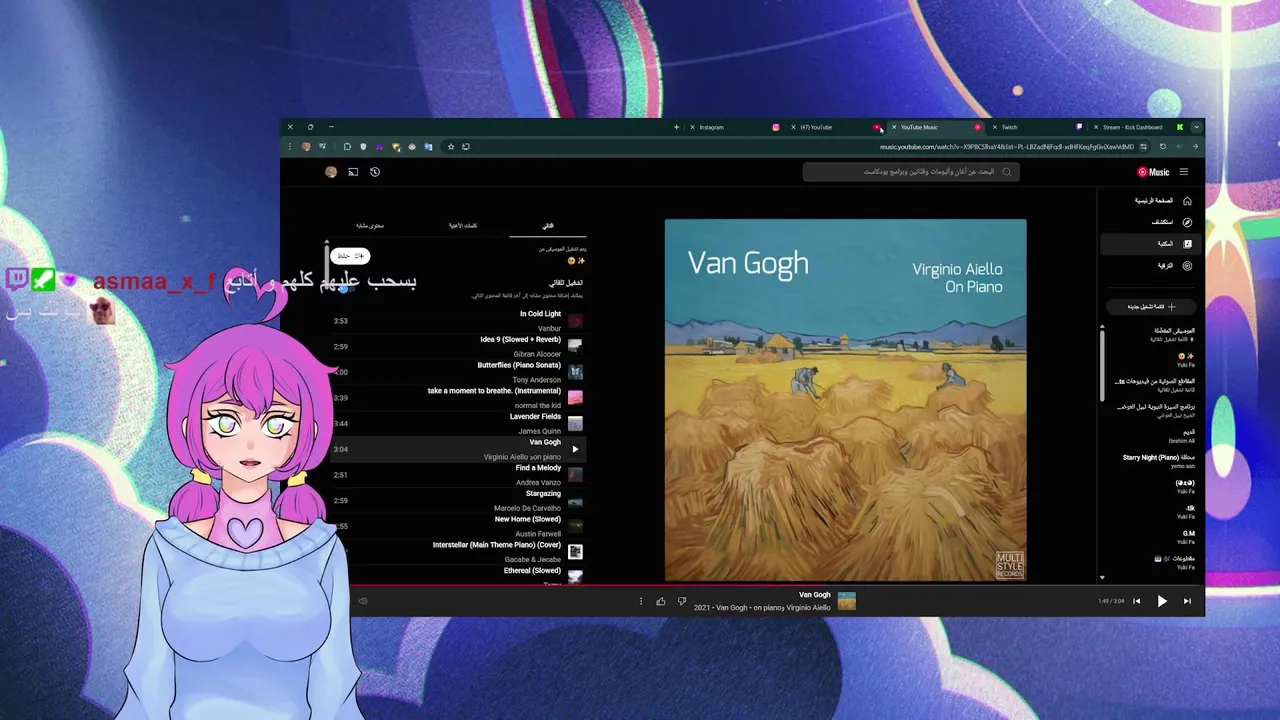Open tab list dropdown in title bar
Viewport: 1280px width, 720px height.
pyautogui.click(x=1196, y=127)
